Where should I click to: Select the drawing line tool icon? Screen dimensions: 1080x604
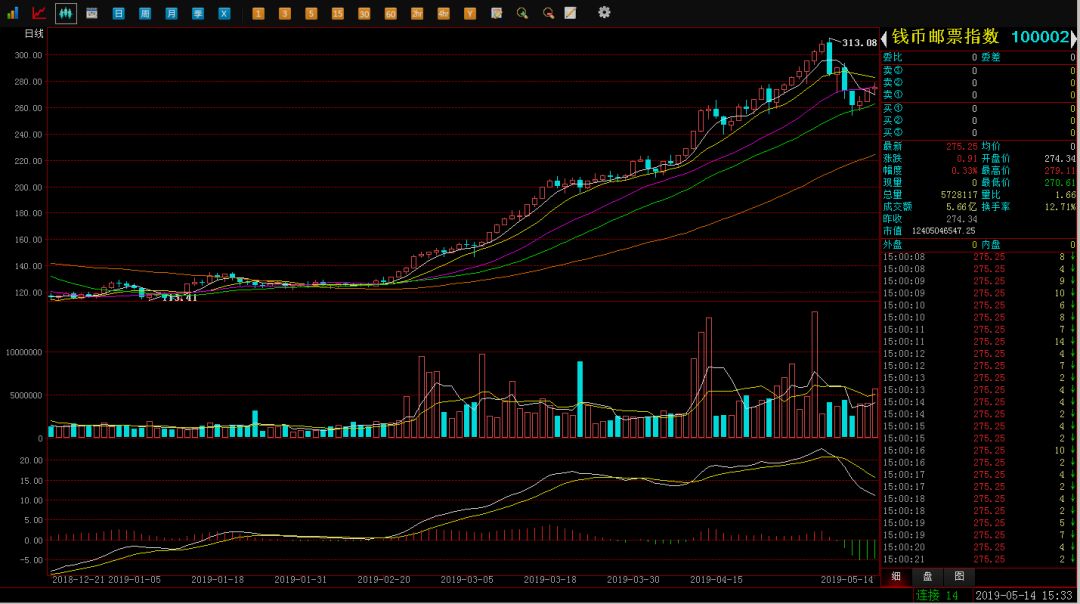tap(570, 13)
